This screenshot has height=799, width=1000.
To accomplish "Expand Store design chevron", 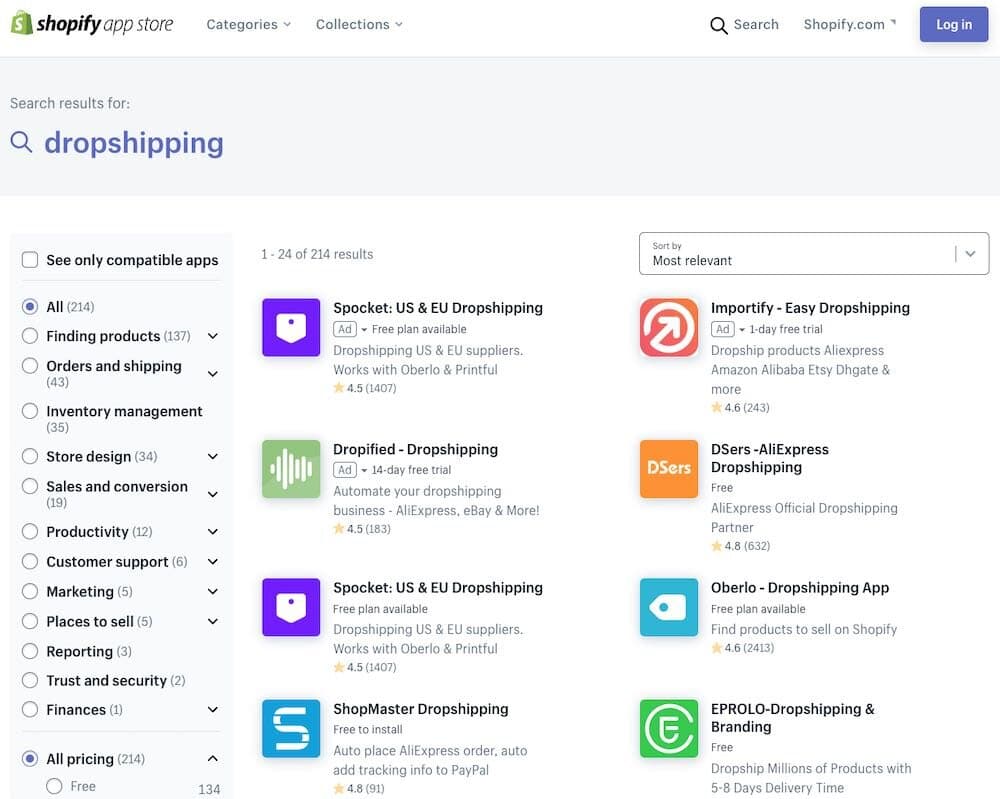I will click(213, 457).
